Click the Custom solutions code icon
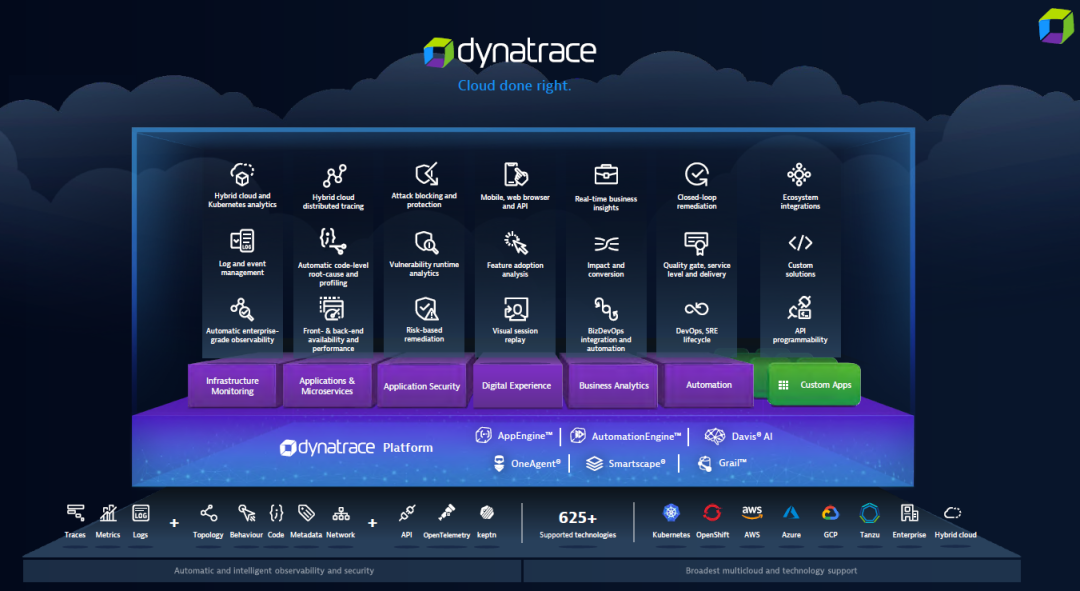 800,243
